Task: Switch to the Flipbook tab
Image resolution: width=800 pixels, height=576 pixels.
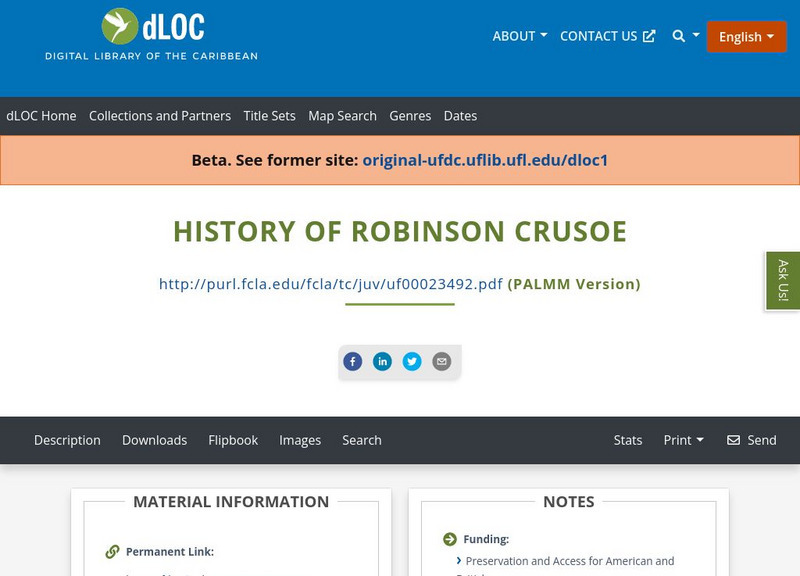Action: (232, 440)
